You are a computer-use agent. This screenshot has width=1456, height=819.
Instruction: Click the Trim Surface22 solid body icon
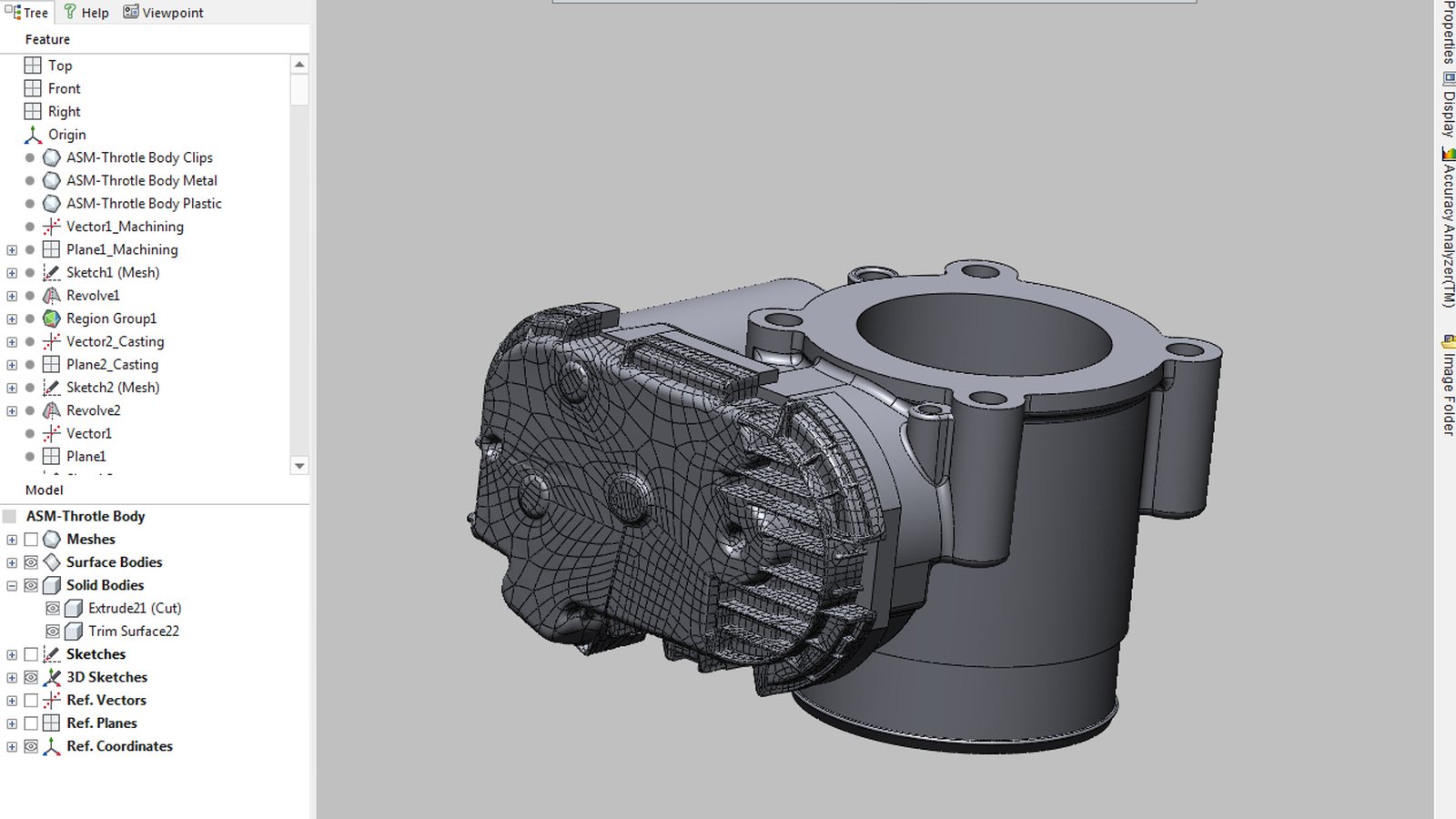click(x=74, y=631)
